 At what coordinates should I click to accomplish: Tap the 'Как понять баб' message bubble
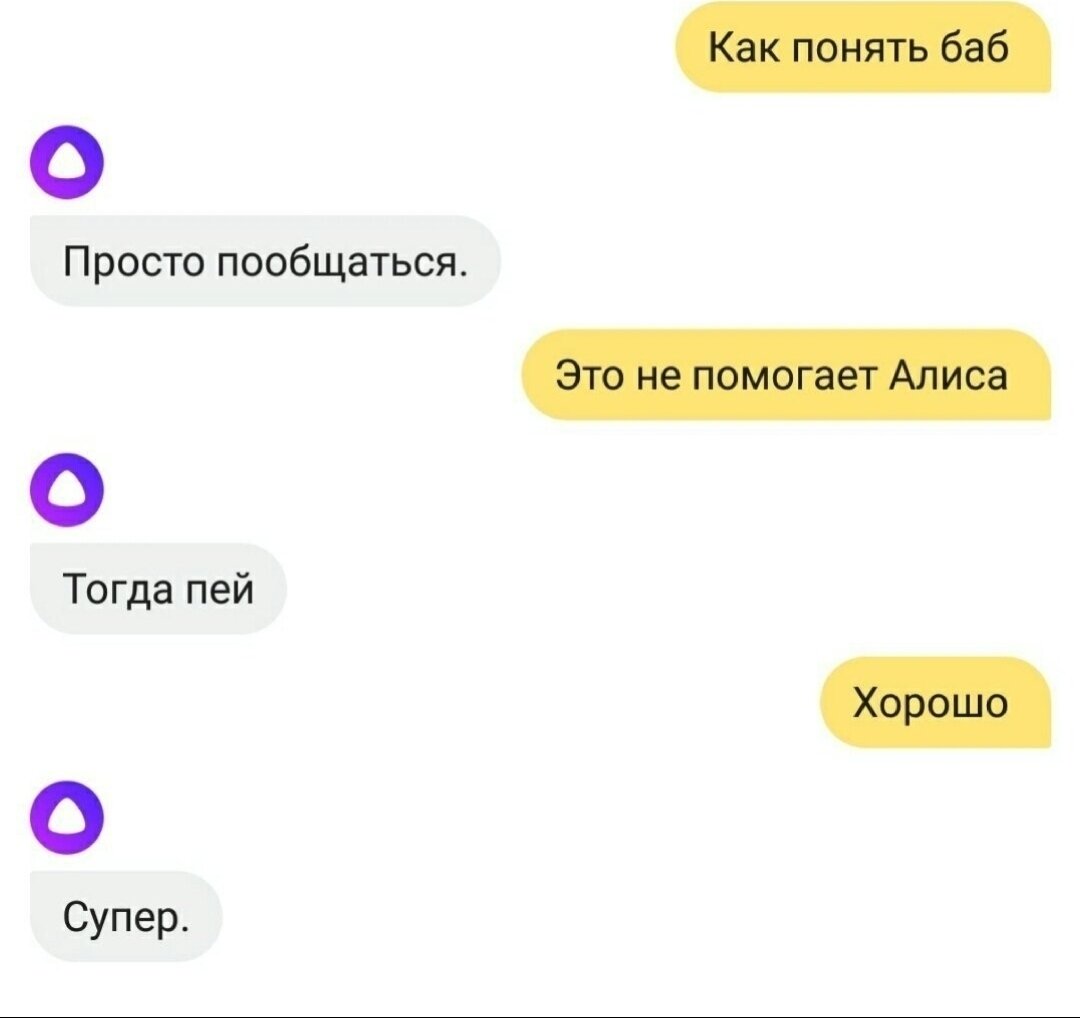point(864,48)
